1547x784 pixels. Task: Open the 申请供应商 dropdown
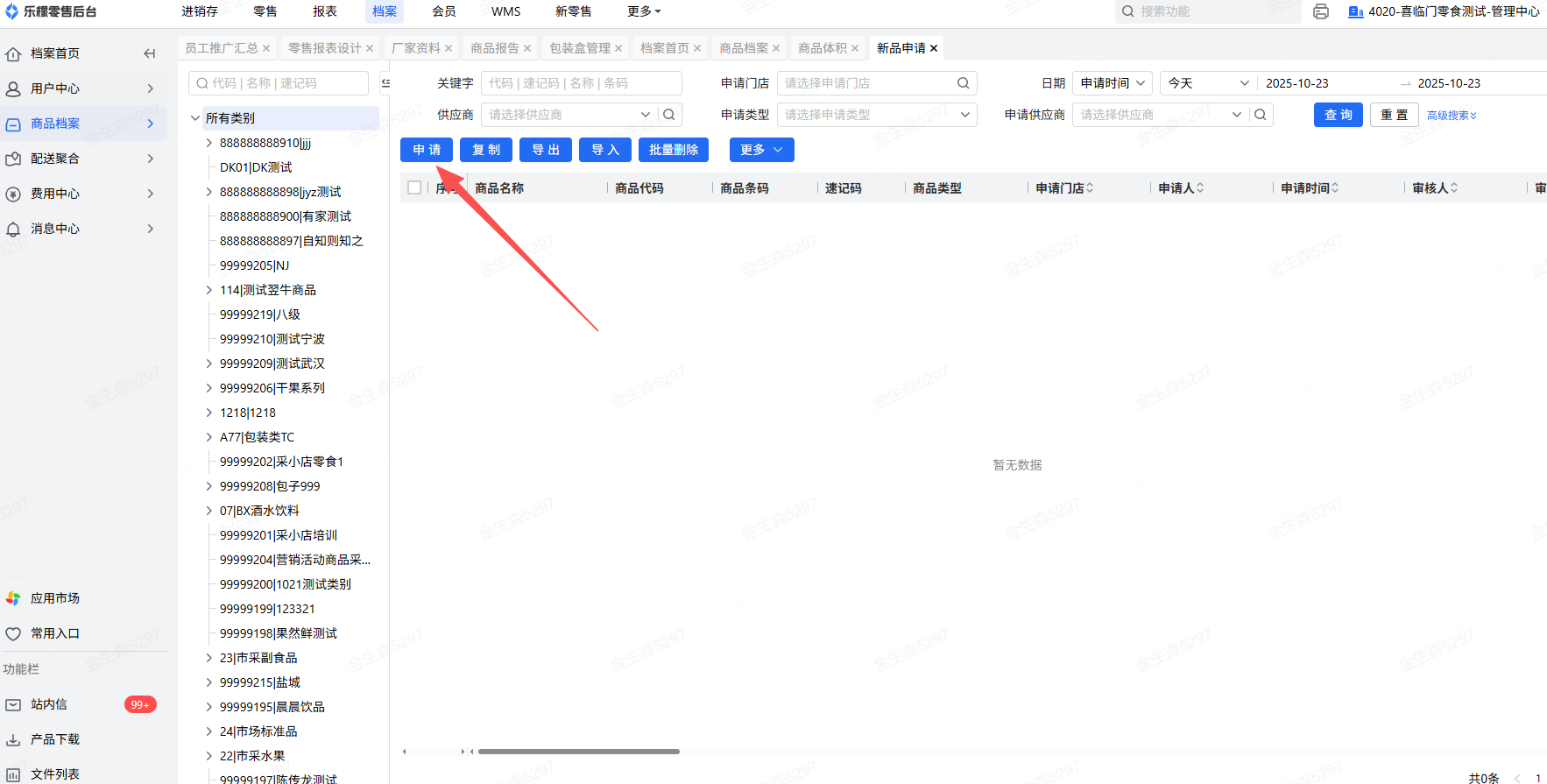tap(1161, 115)
